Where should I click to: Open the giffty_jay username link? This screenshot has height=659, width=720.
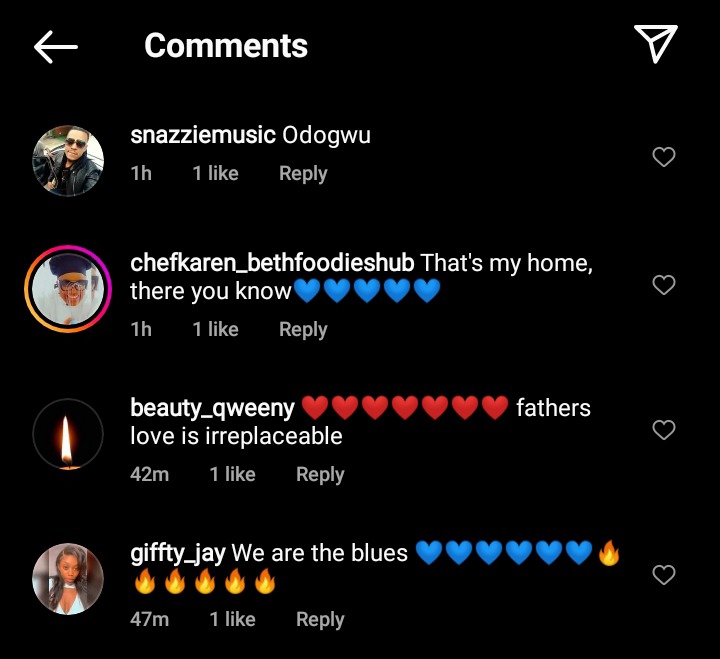178,553
